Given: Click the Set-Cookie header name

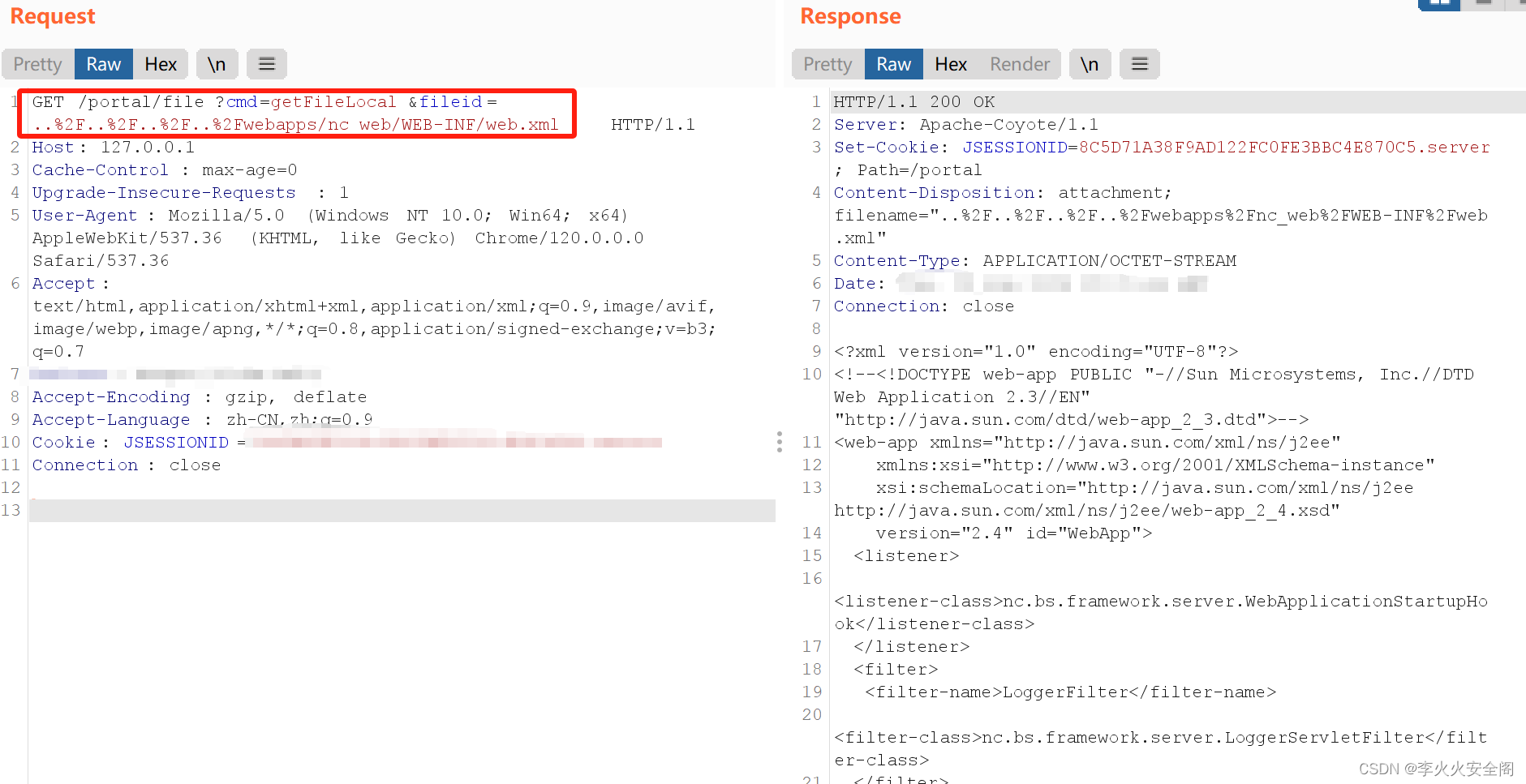Looking at the screenshot, I should pyautogui.click(x=887, y=148).
